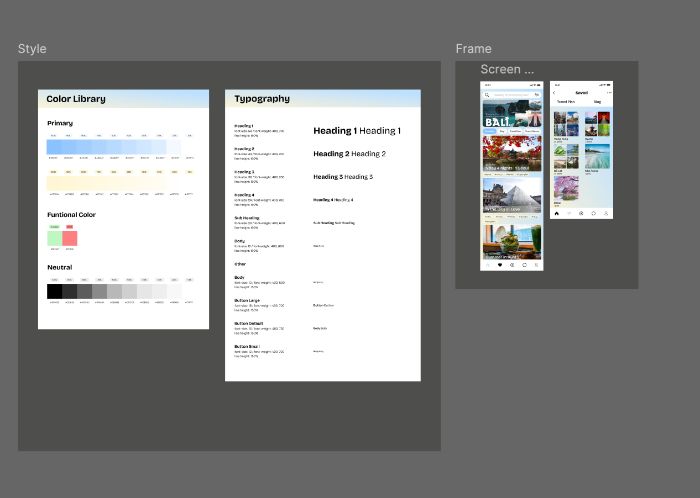700x498 pixels.
Task: Open the city skyline collage in the Saved screen
Action: coord(566,124)
